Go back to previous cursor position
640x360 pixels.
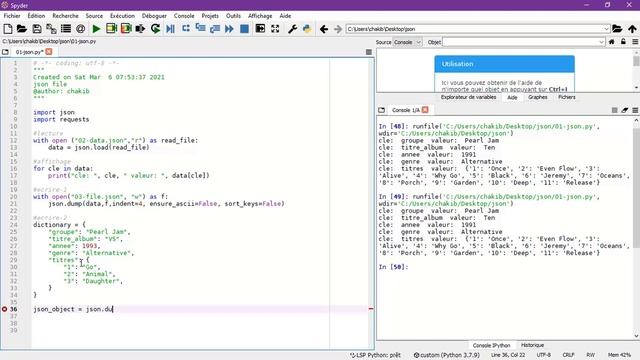click(324, 29)
